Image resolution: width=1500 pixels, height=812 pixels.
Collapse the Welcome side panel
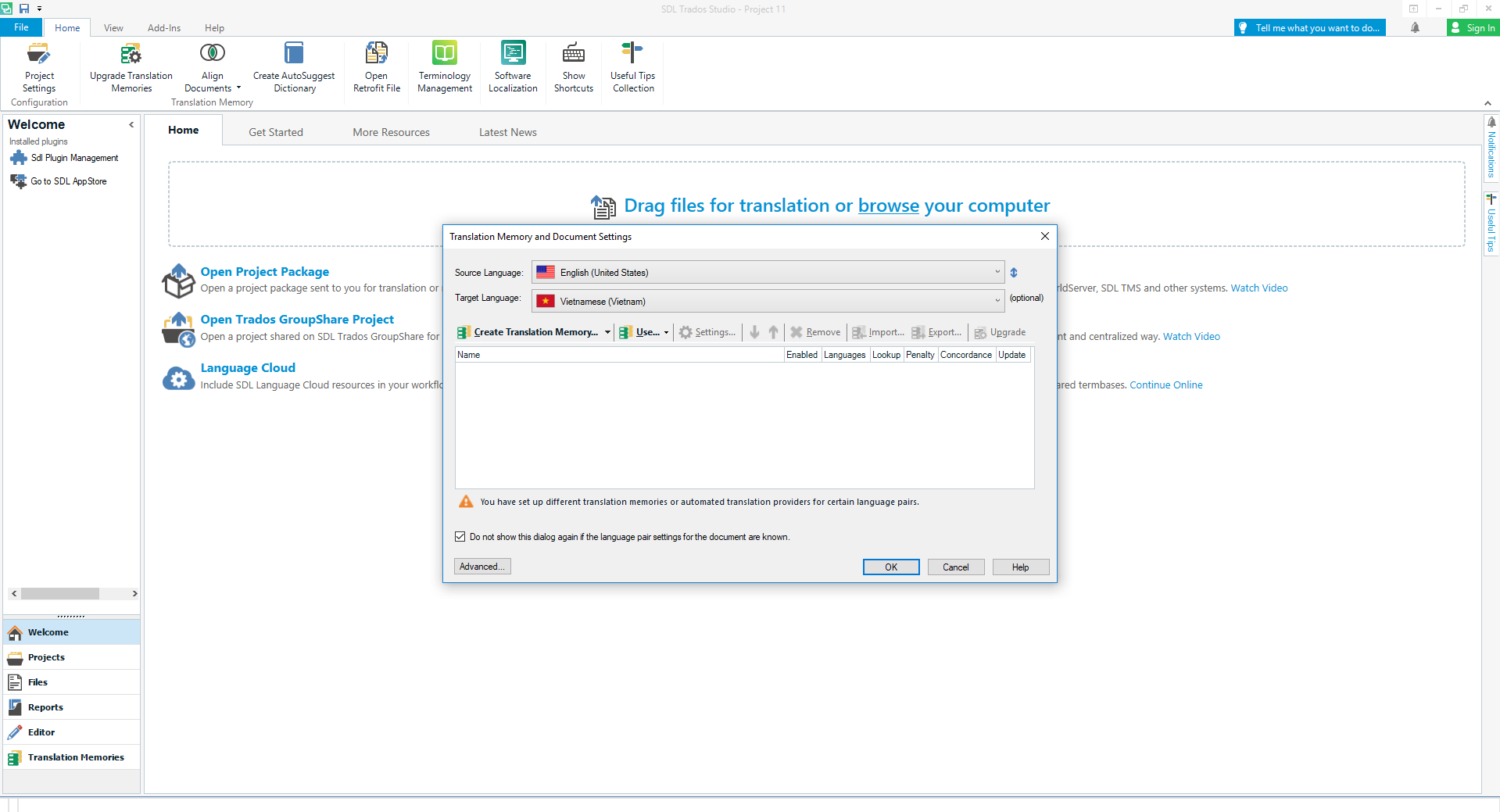pyautogui.click(x=131, y=124)
